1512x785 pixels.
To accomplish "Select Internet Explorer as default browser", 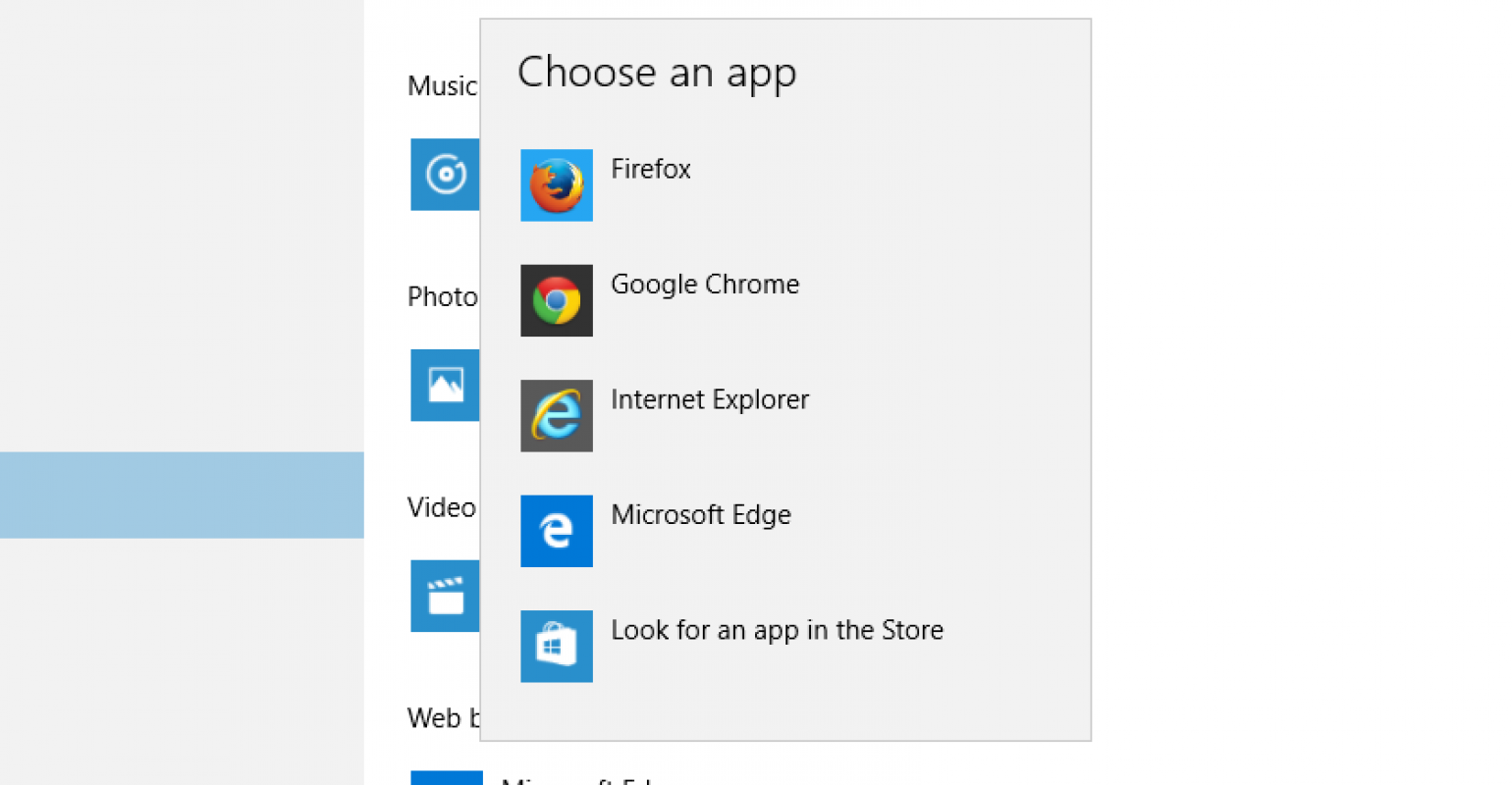I will [710, 399].
